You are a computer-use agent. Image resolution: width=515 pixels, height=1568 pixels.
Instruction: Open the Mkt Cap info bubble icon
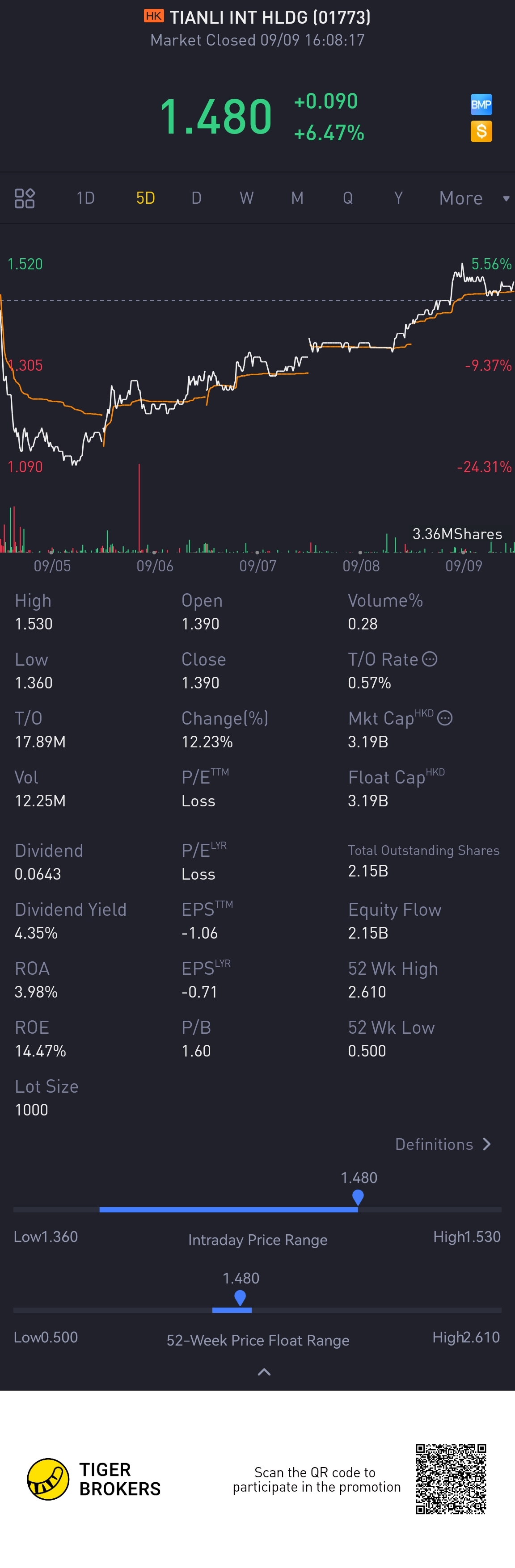(445, 718)
